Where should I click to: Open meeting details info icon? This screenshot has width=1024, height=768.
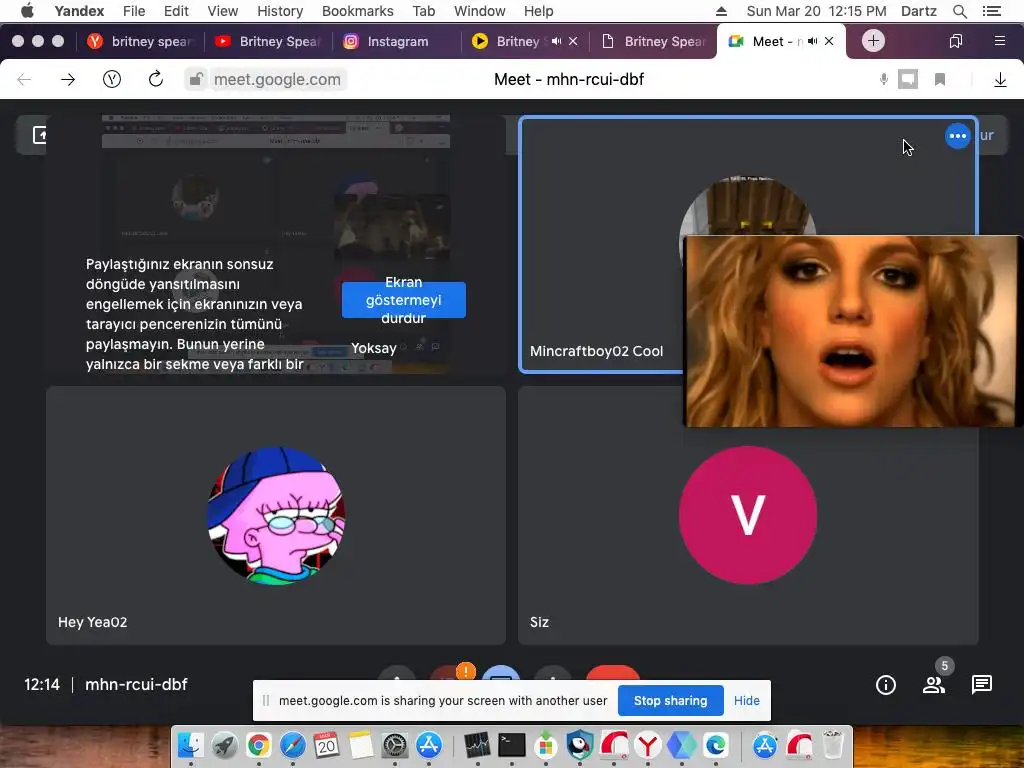coord(886,684)
